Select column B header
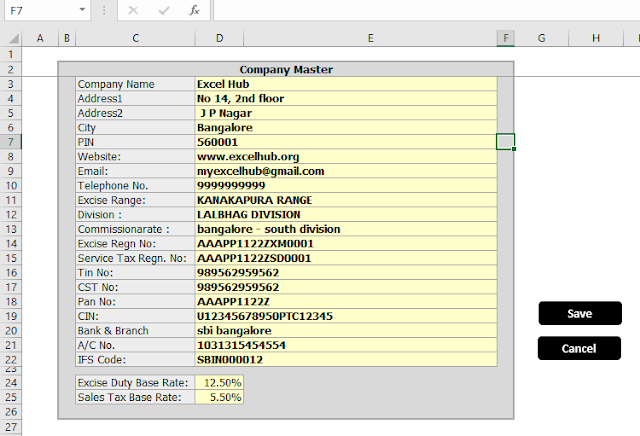Screen dimensions: 640x436 pyautogui.click(x=67, y=38)
